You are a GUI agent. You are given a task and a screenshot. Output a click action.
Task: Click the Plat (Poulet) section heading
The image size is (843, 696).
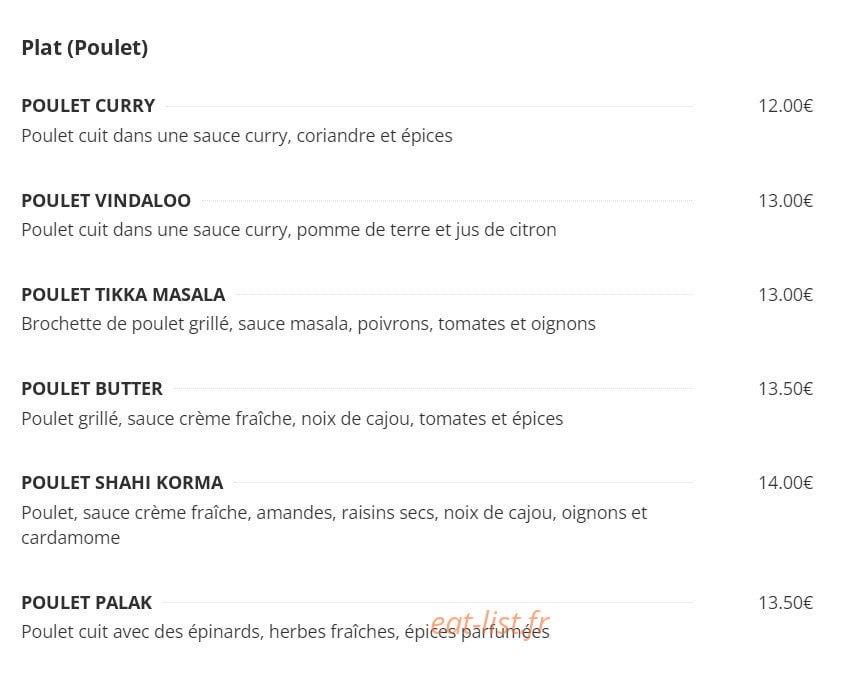coord(84,48)
